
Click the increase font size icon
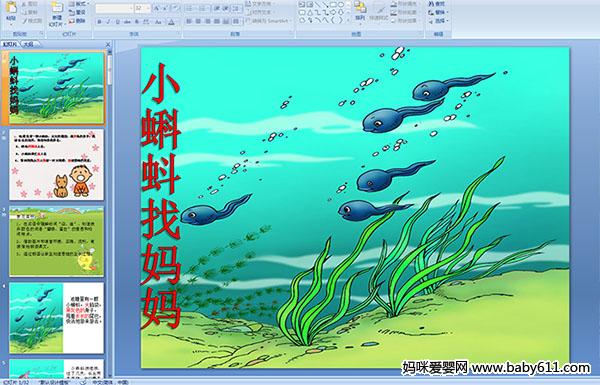[x=157, y=8]
